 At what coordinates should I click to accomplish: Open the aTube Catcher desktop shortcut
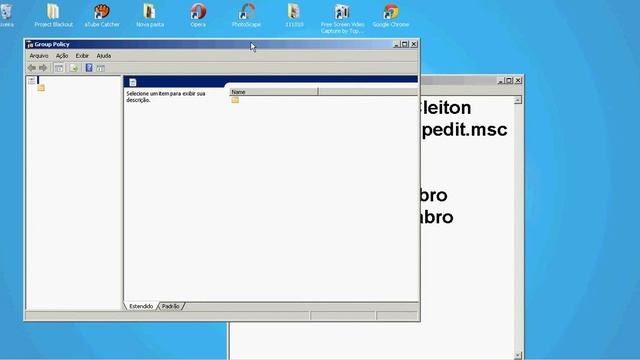tap(102, 15)
